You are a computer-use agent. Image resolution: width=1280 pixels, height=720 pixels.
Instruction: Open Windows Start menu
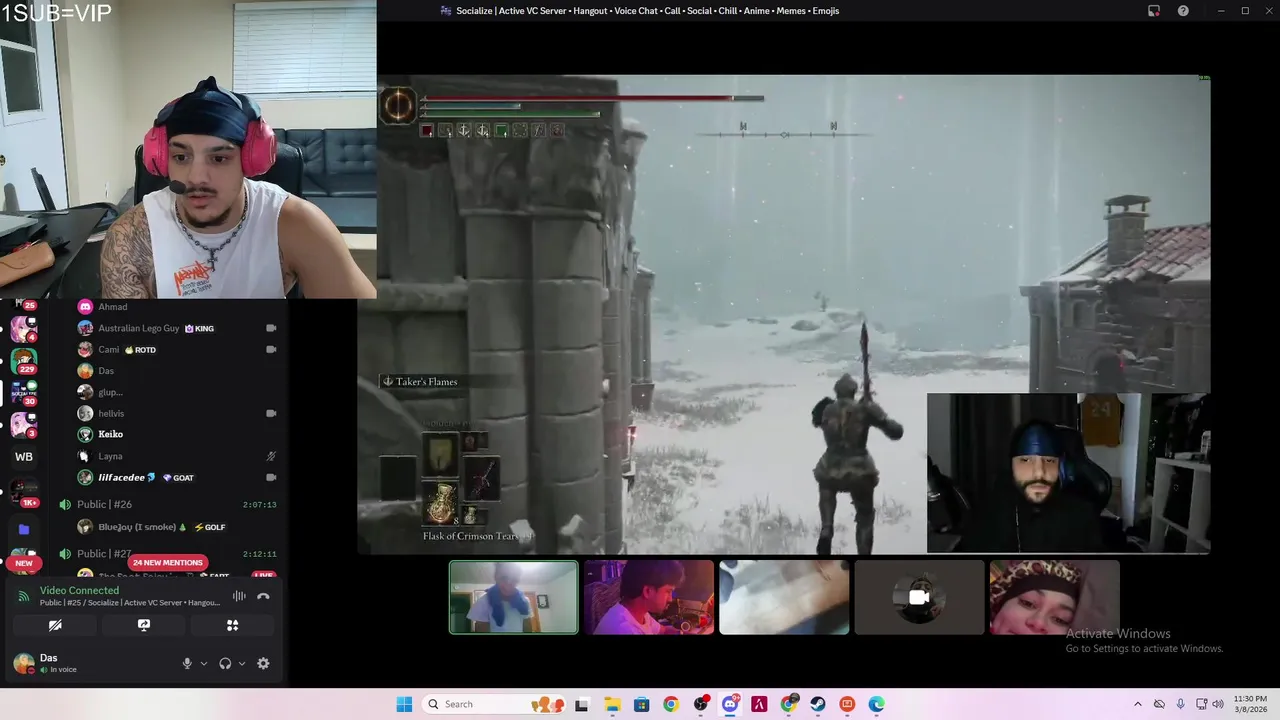tap(404, 704)
